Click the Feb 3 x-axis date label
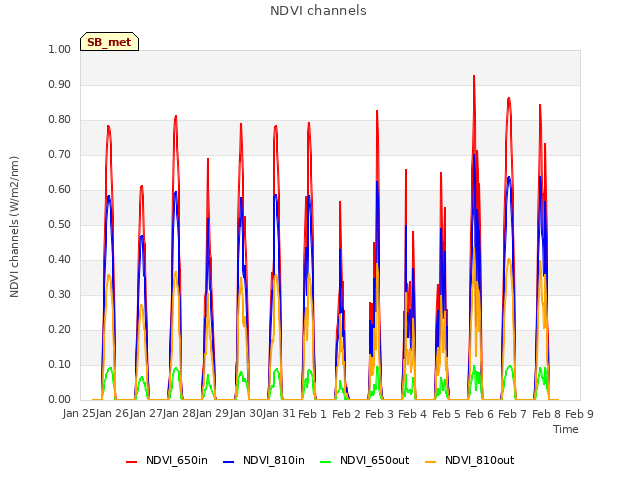This screenshot has height=480, width=640. [x=379, y=414]
